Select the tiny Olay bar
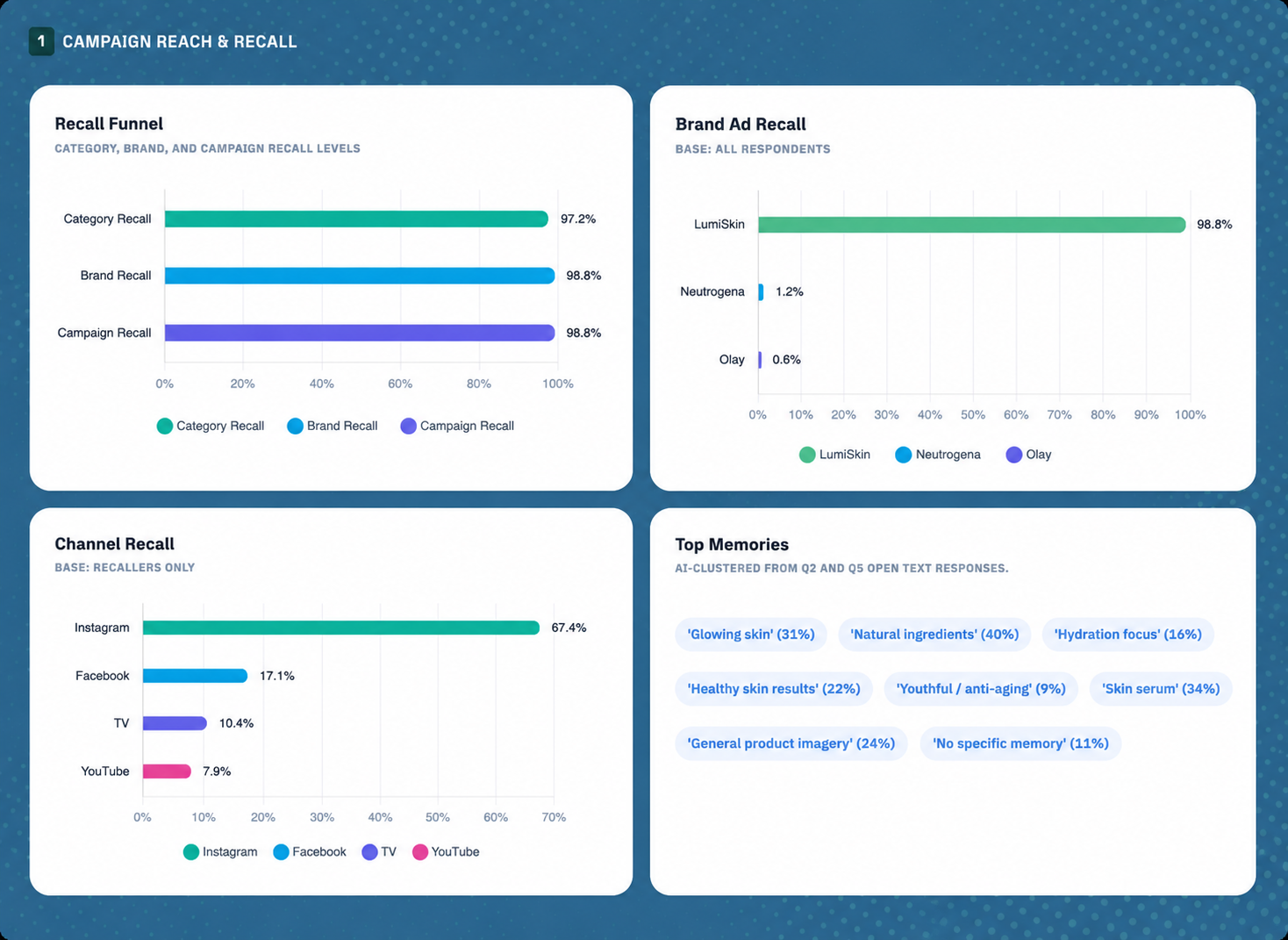Image resolution: width=1288 pixels, height=940 pixels. 760,360
